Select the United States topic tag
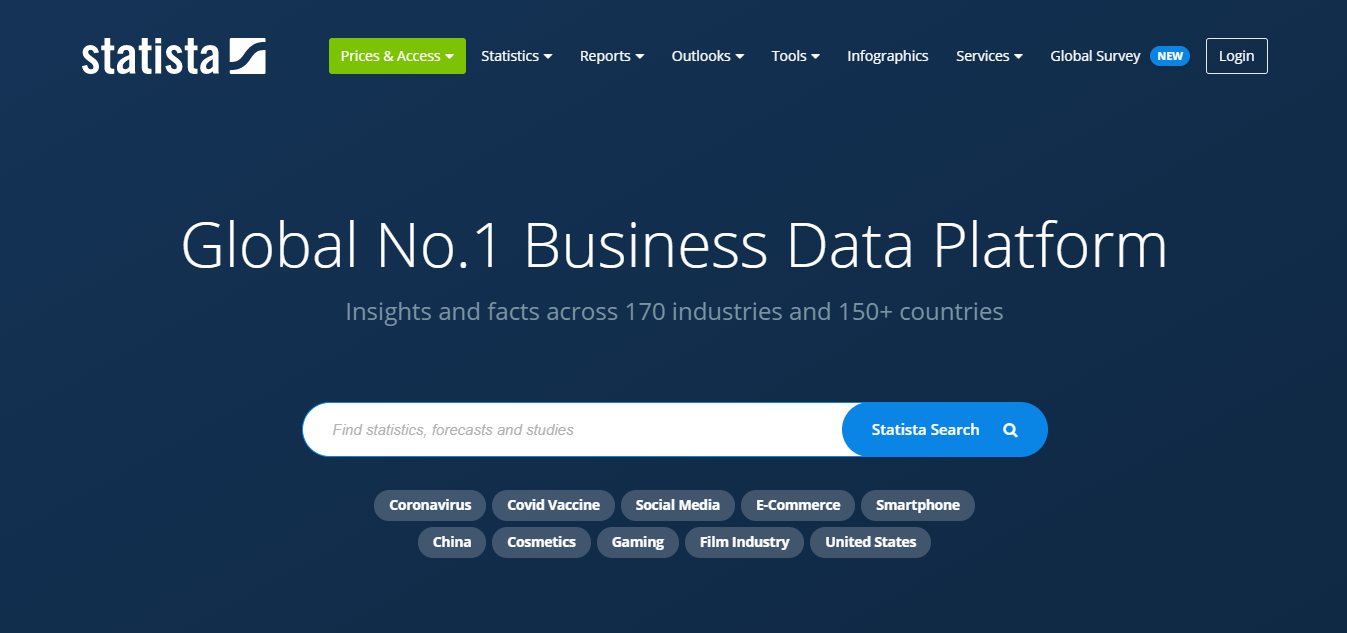This screenshot has width=1347, height=633. pyautogui.click(x=870, y=542)
